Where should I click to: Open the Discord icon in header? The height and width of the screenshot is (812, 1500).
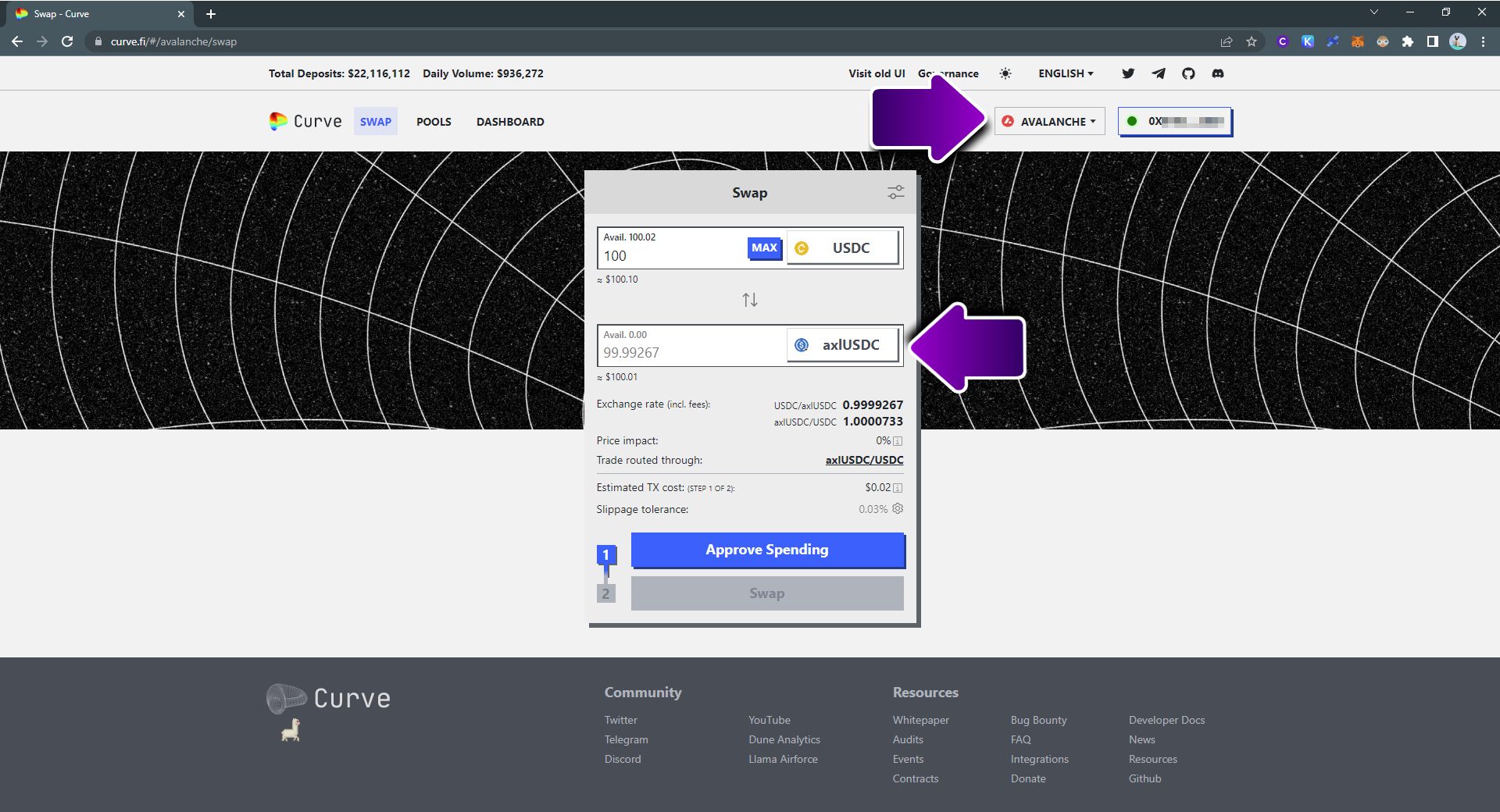coord(1218,73)
